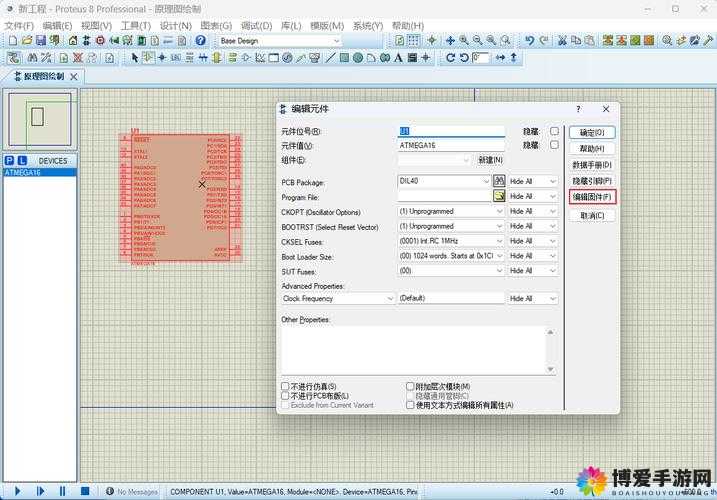Open Boot Loader Size dropdown
The height and width of the screenshot is (500, 717).
[499, 256]
